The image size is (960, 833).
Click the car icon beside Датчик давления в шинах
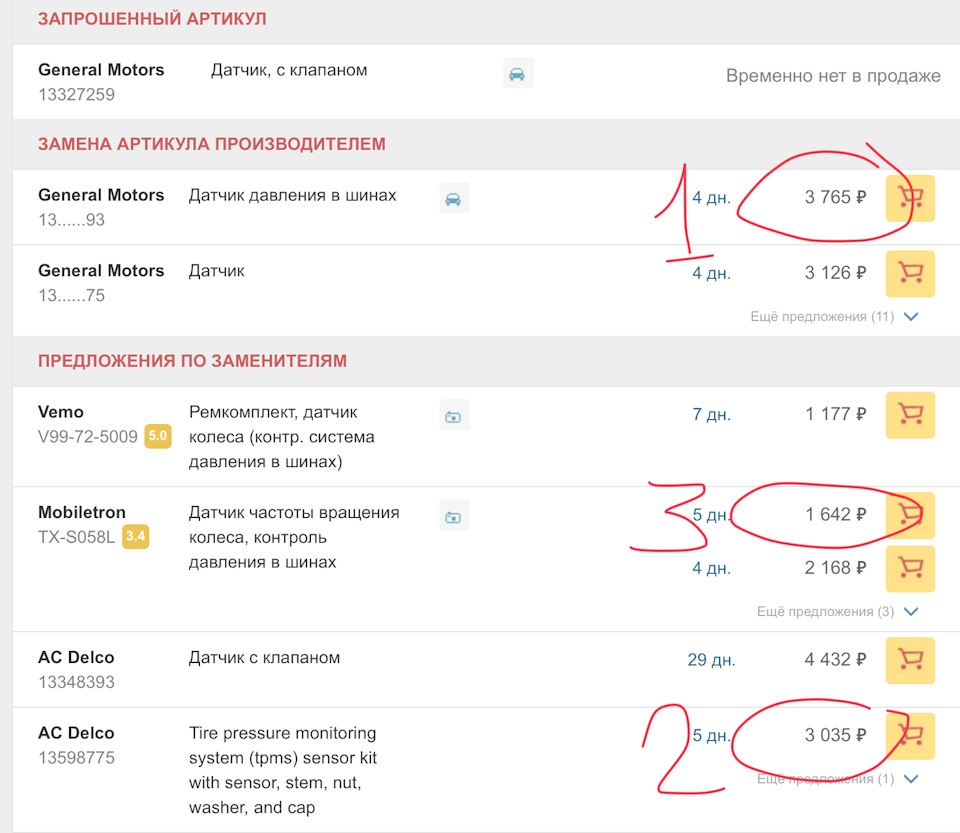(454, 197)
